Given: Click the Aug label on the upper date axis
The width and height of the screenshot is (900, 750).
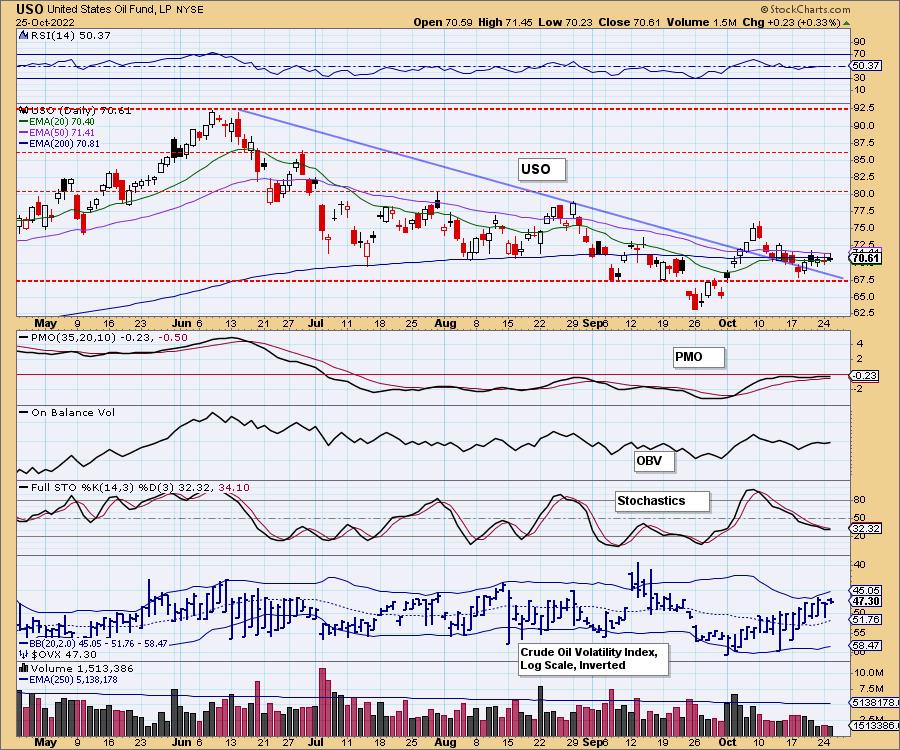Looking at the screenshot, I should pos(445,324).
